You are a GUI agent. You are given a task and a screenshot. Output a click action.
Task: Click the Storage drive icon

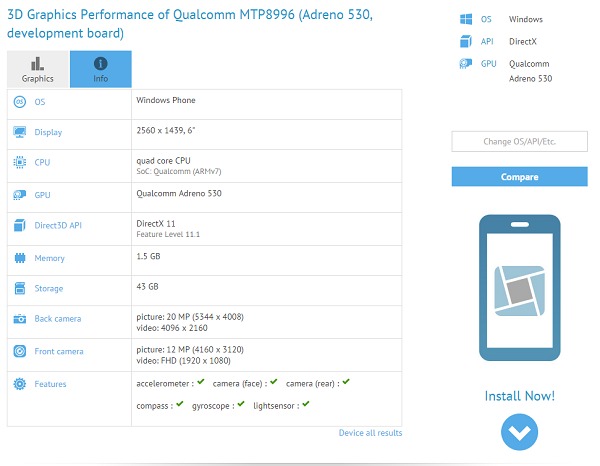point(20,289)
